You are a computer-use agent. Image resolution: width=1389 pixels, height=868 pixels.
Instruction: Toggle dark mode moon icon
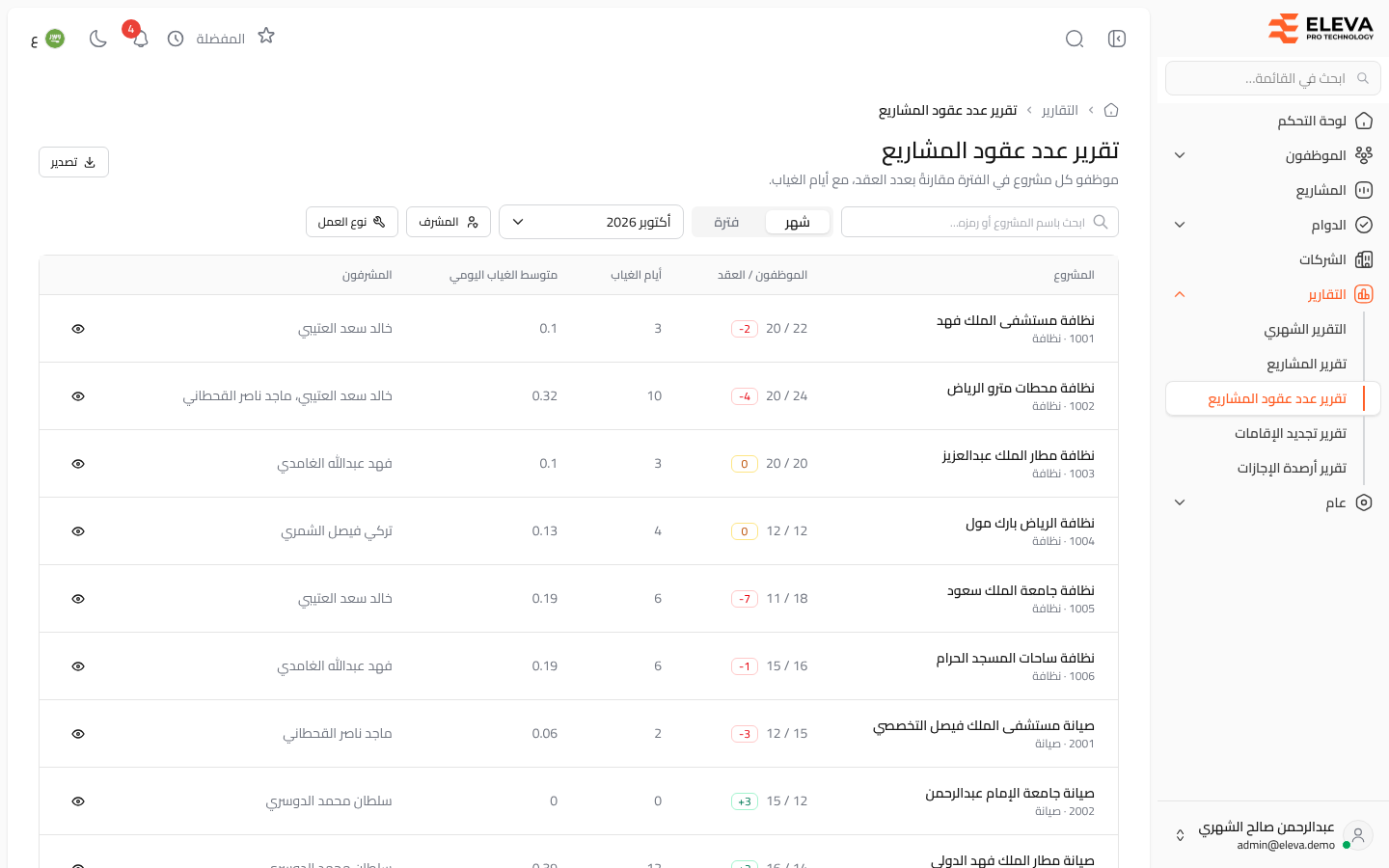pyautogui.click(x=98, y=39)
